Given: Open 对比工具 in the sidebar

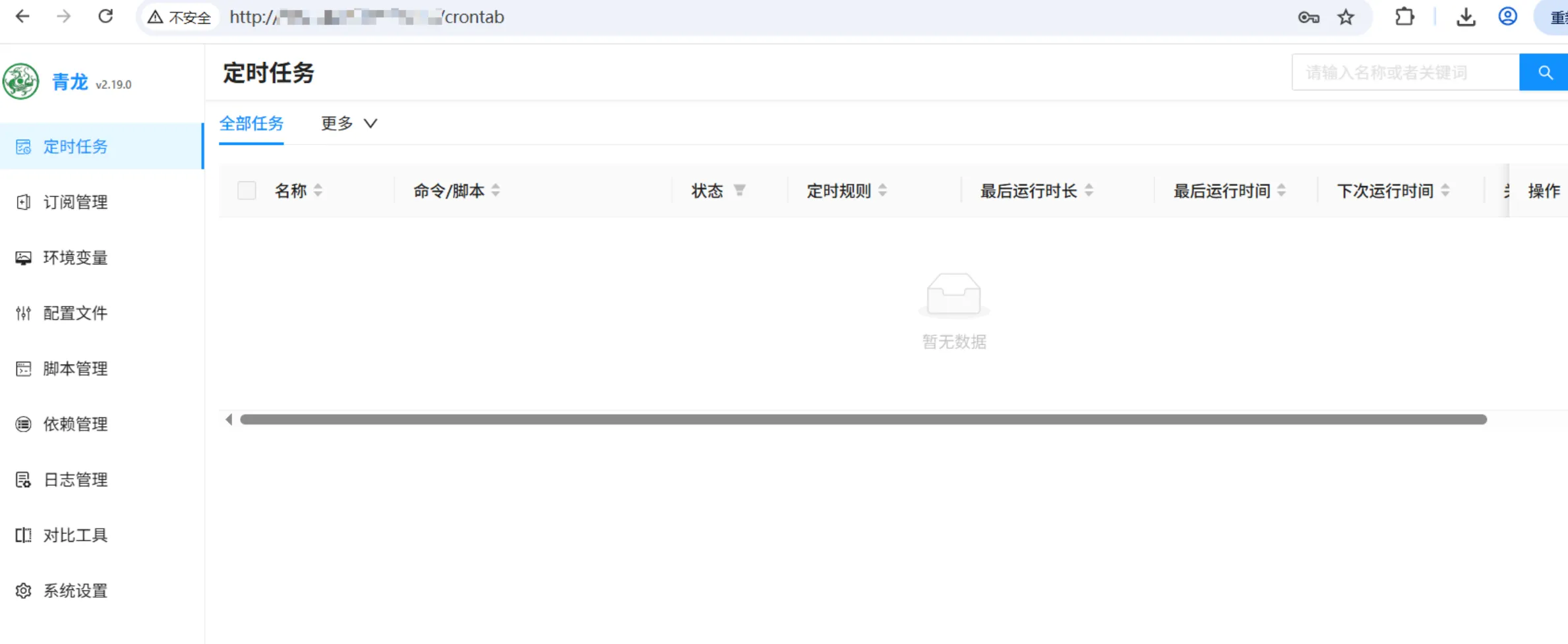Looking at the screenshot, I should (x=75, y=535).
